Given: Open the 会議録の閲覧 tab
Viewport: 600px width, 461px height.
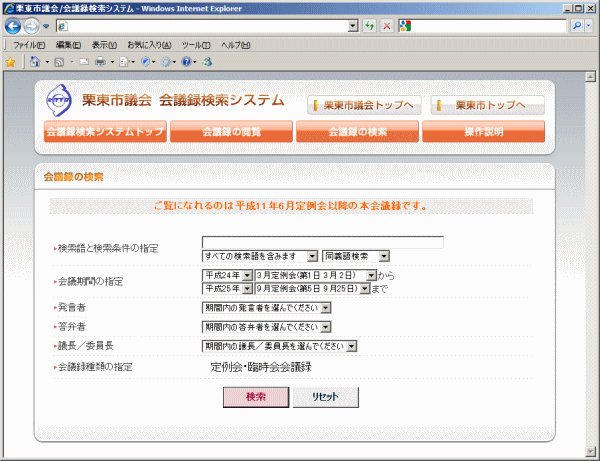Looking at the screenshot, I should tap(232, 132).
